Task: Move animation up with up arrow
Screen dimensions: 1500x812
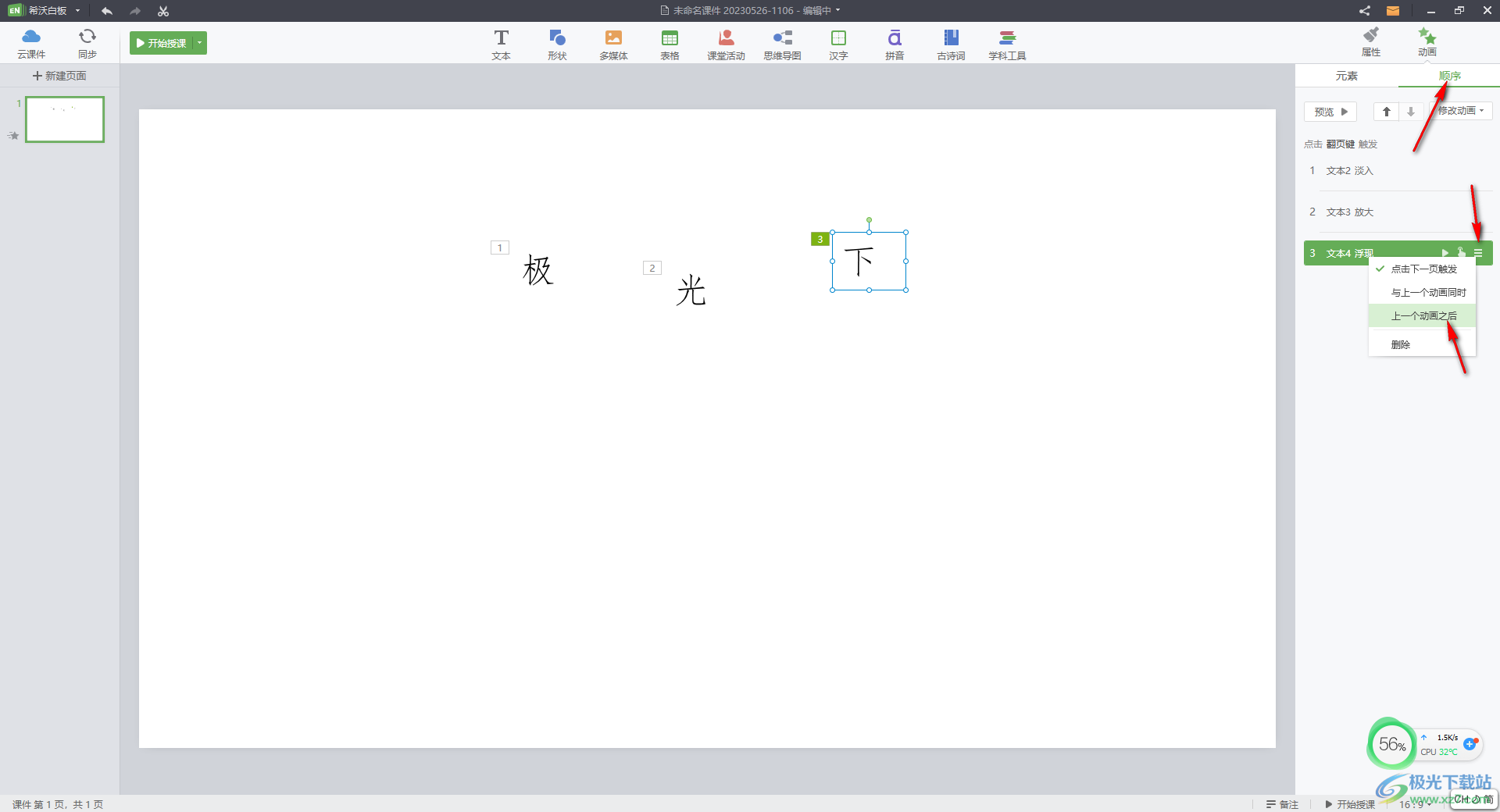Action: pos(1387,112)
